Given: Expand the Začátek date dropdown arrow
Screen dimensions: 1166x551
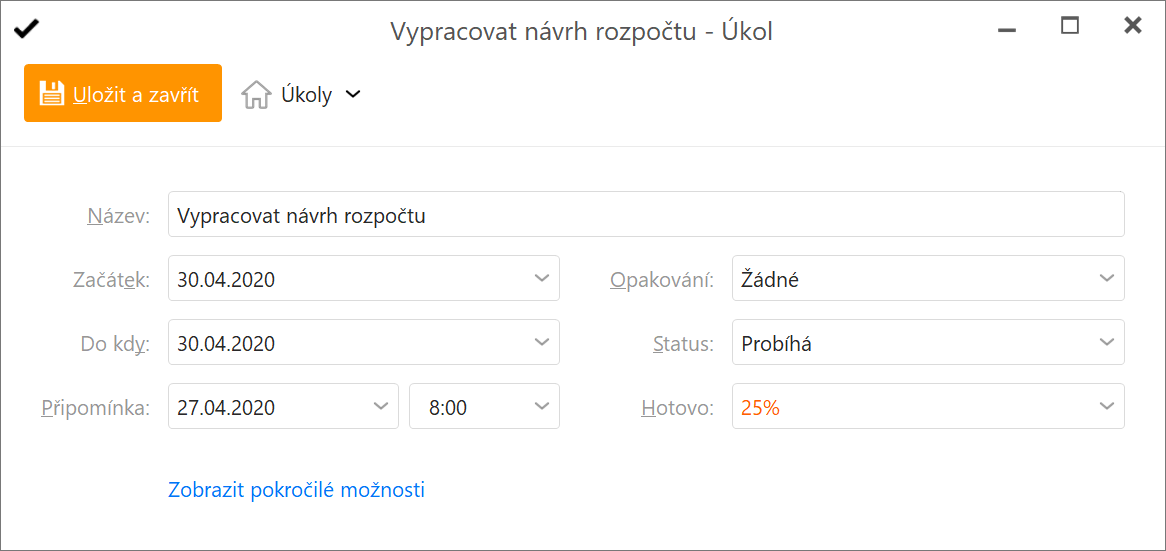Looking at the screenshot, I should (x=542, y=278).
